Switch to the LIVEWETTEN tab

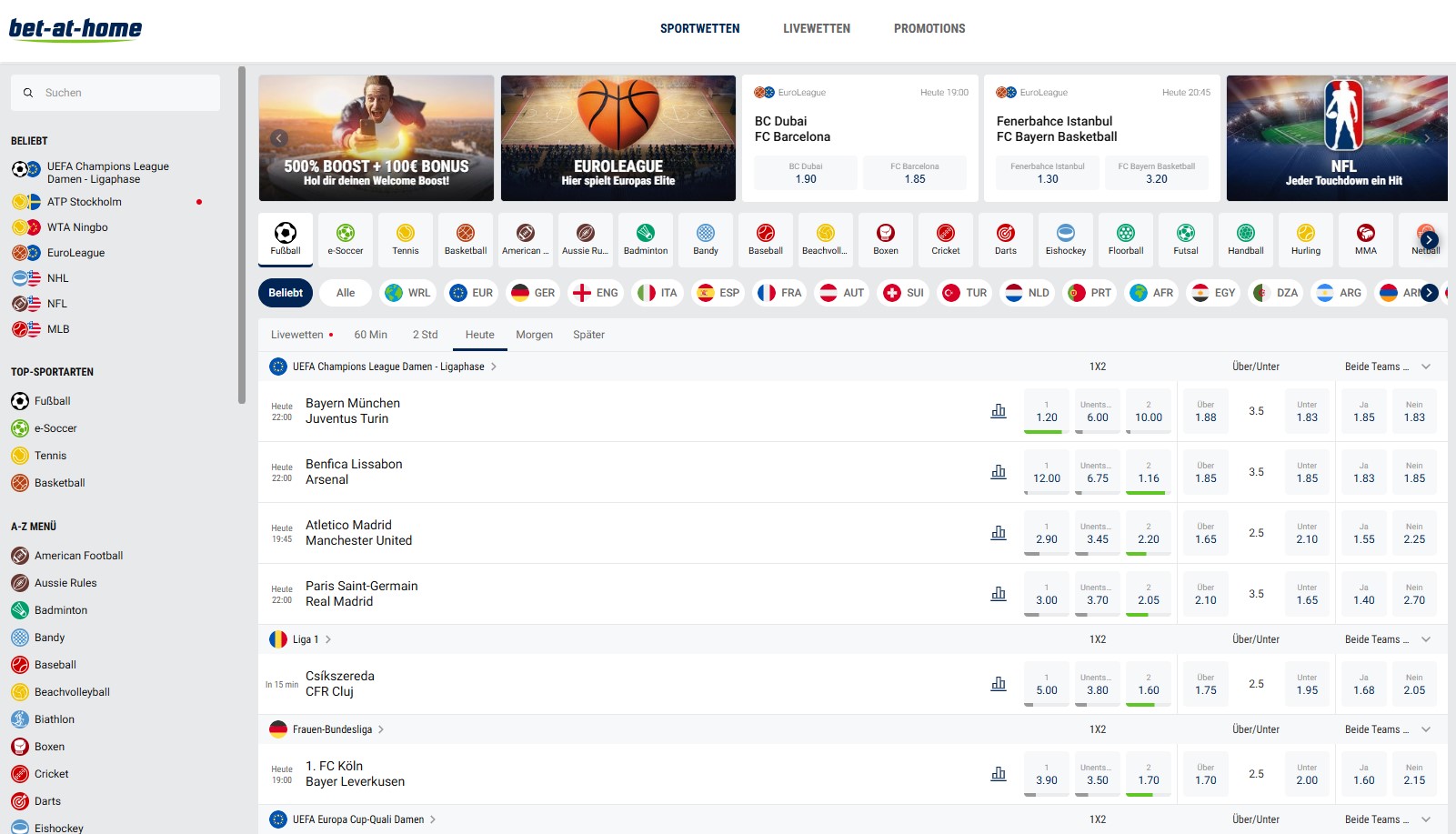(x=815, y=28)
